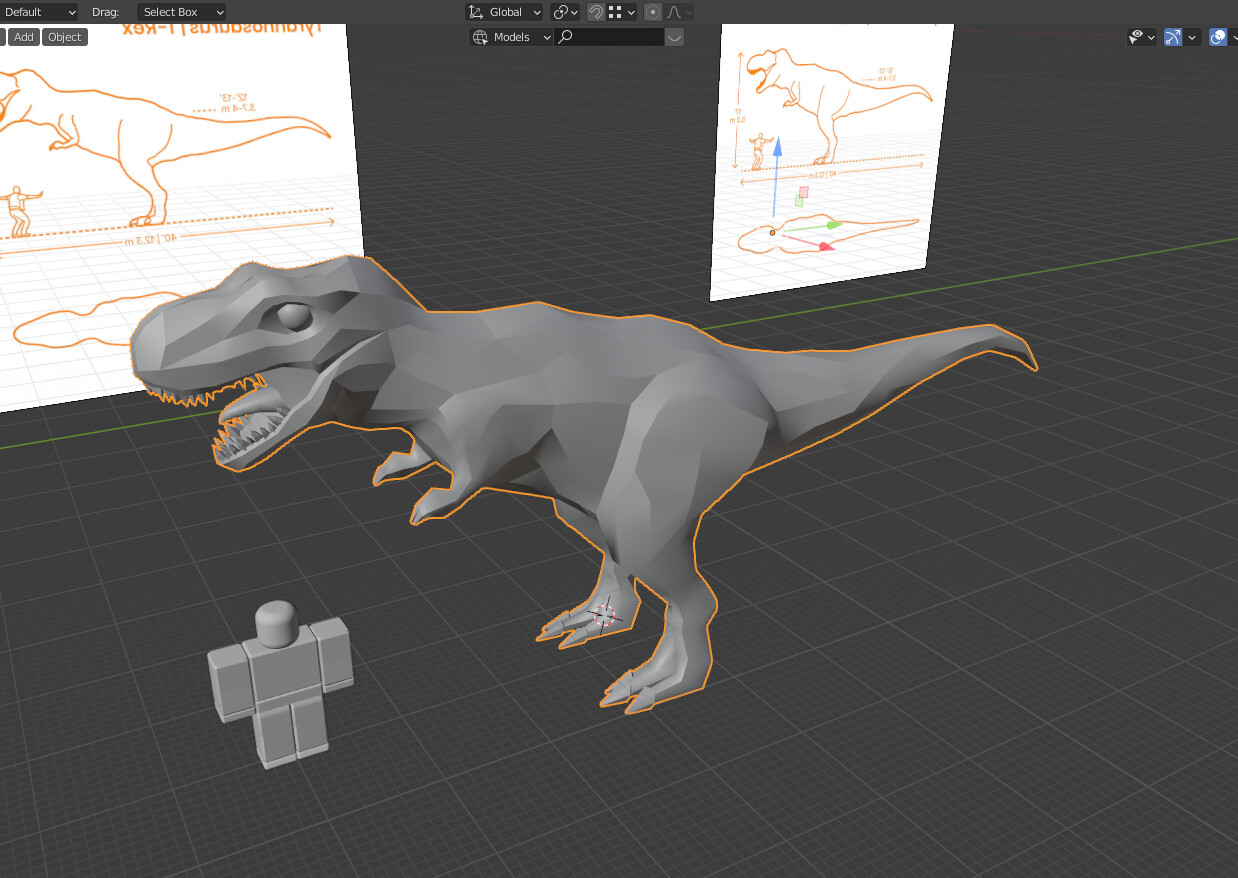Toggle the viewport gizmos arrow icon

pos(1172,37)
